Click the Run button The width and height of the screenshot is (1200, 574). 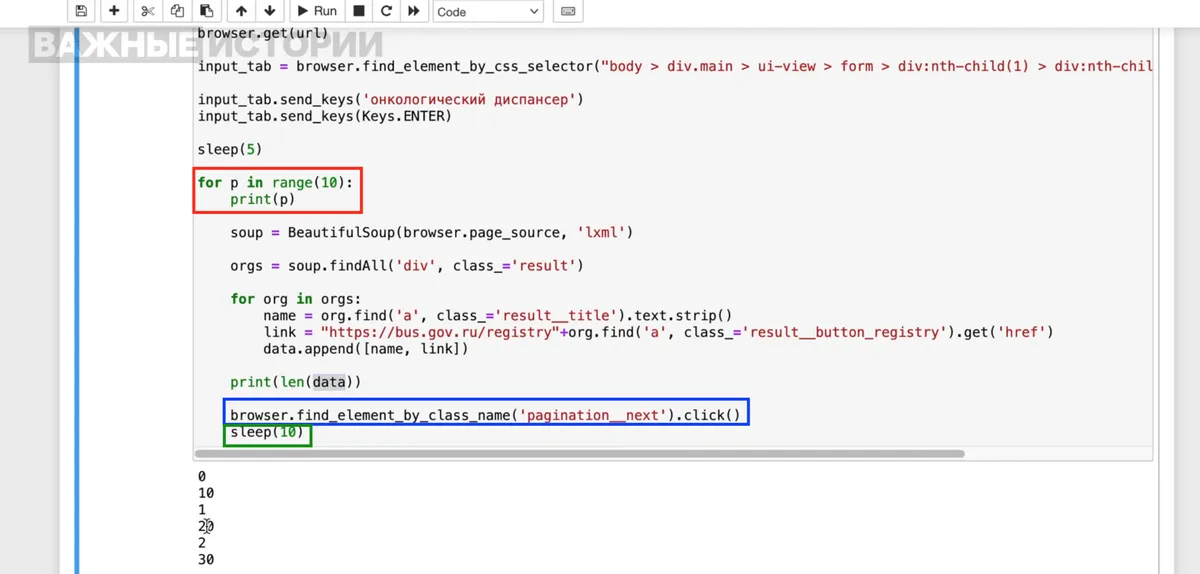(x=317, y=11)
